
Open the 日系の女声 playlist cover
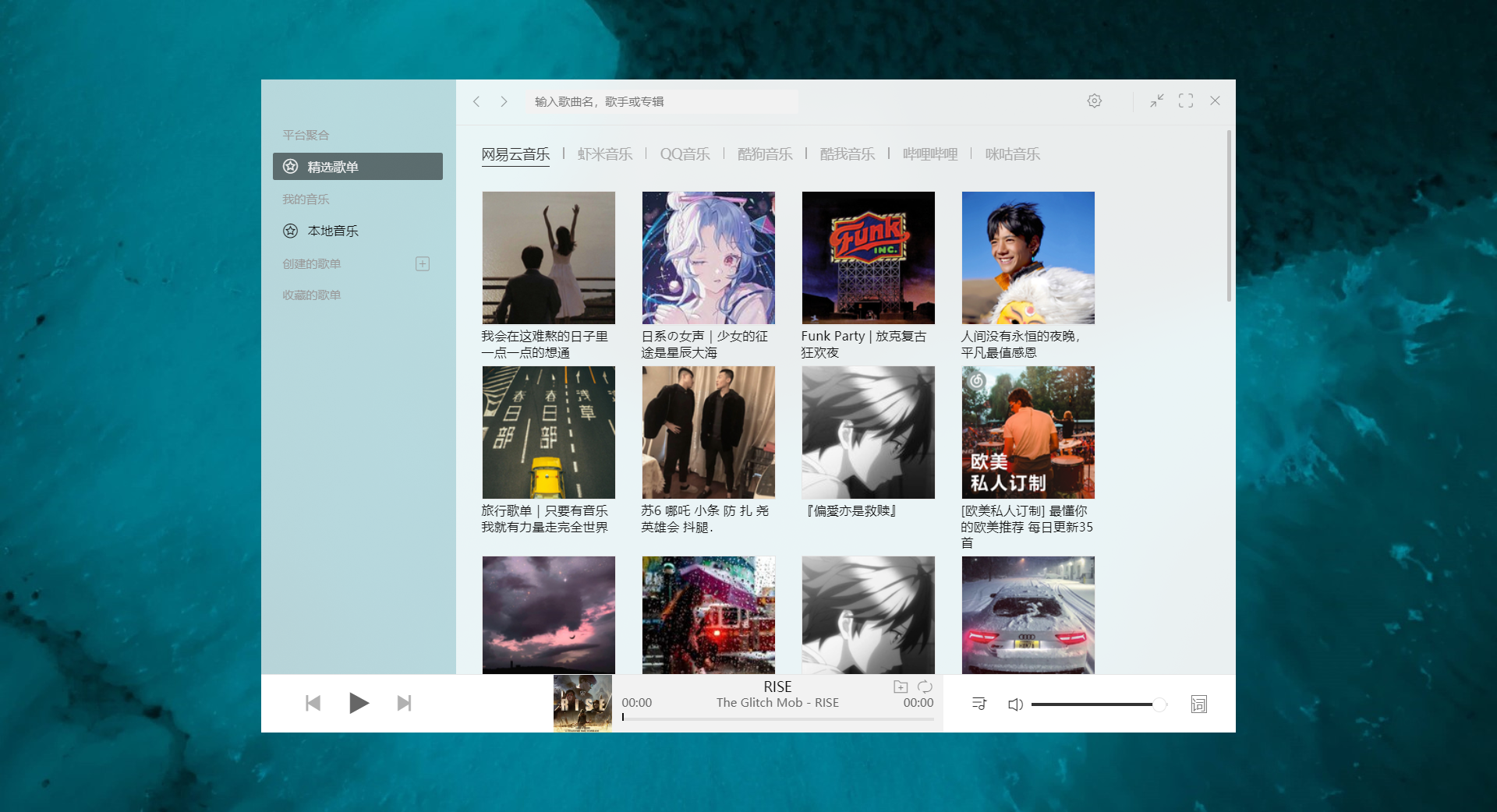tap(709, 258)
